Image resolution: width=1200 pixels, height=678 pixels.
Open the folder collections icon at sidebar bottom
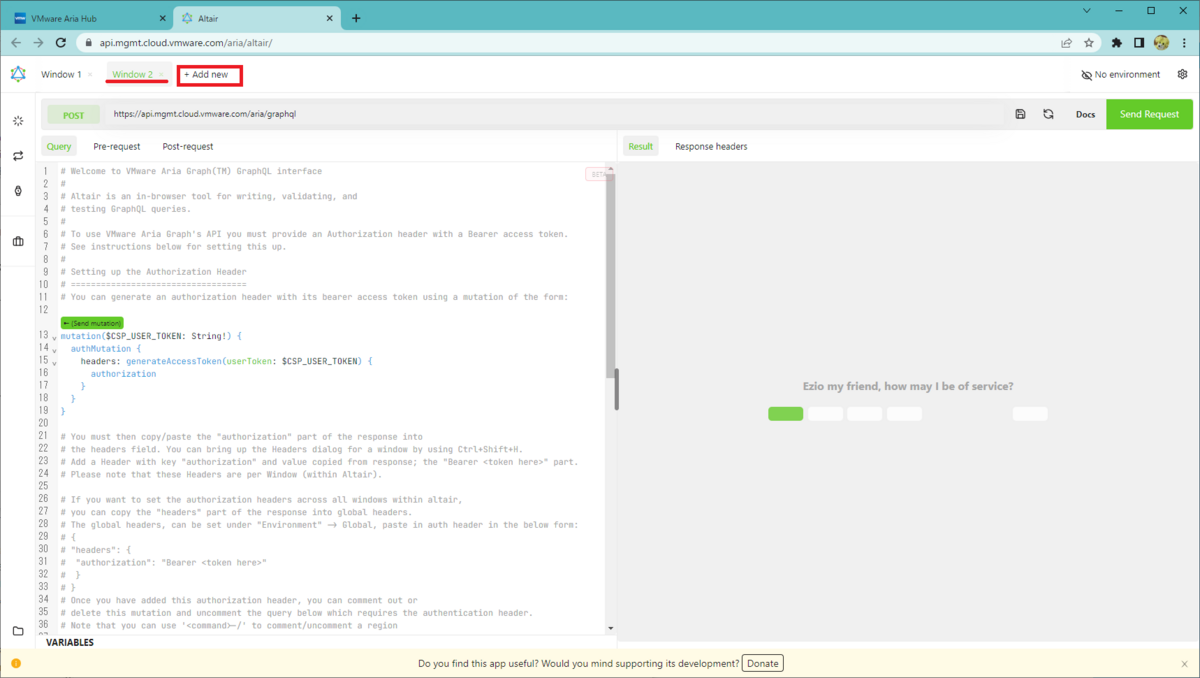pyautogui.click(x=18, y=631)
